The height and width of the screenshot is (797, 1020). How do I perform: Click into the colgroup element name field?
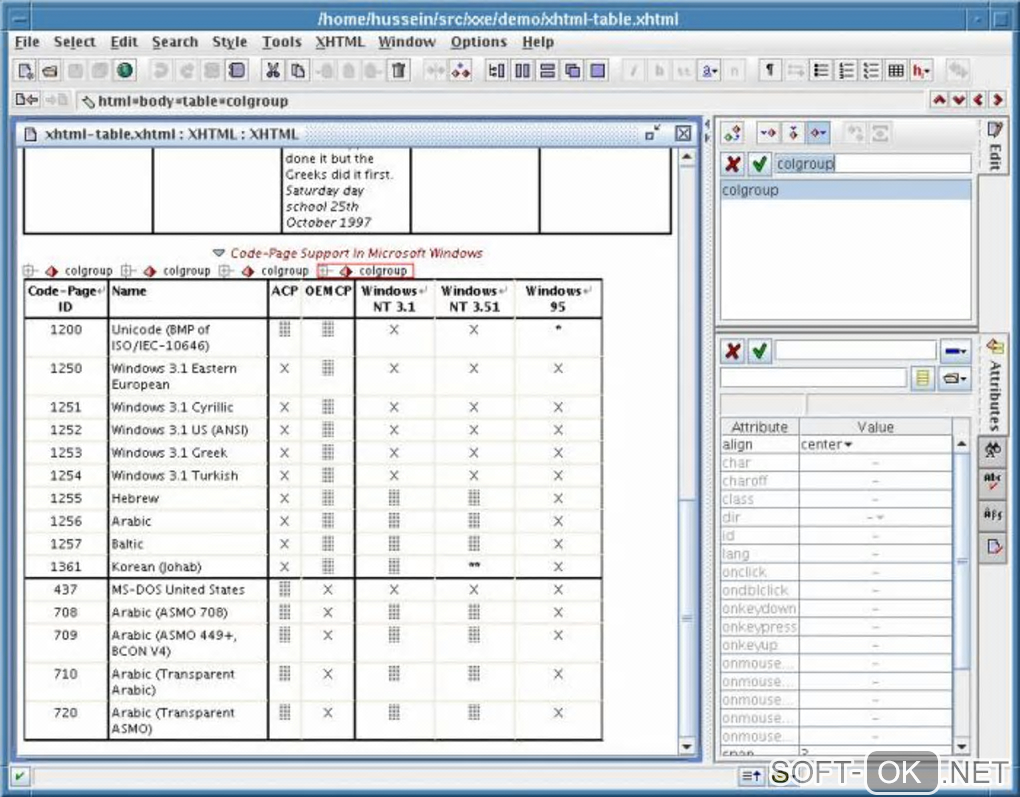point(872,164)
